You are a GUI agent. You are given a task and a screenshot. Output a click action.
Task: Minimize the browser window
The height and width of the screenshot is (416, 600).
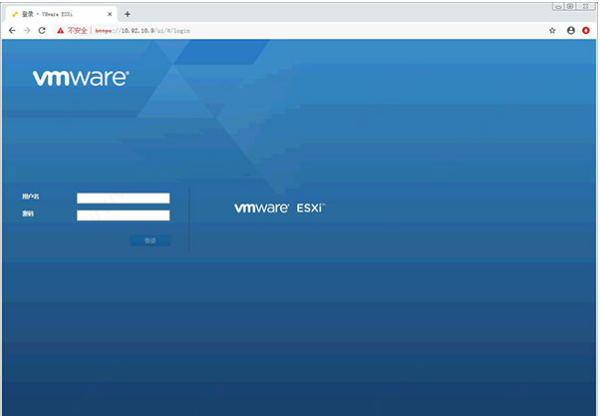click(556, 6)
